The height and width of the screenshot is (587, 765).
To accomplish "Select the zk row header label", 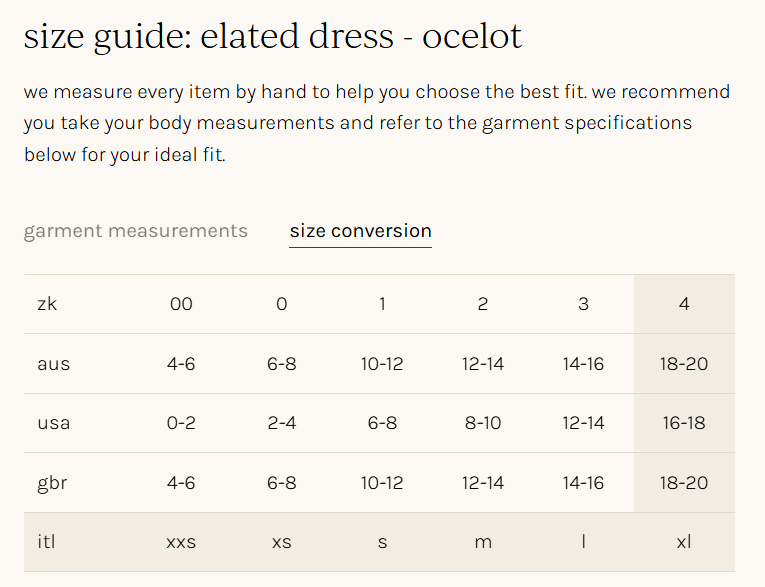I will (47, 304).
